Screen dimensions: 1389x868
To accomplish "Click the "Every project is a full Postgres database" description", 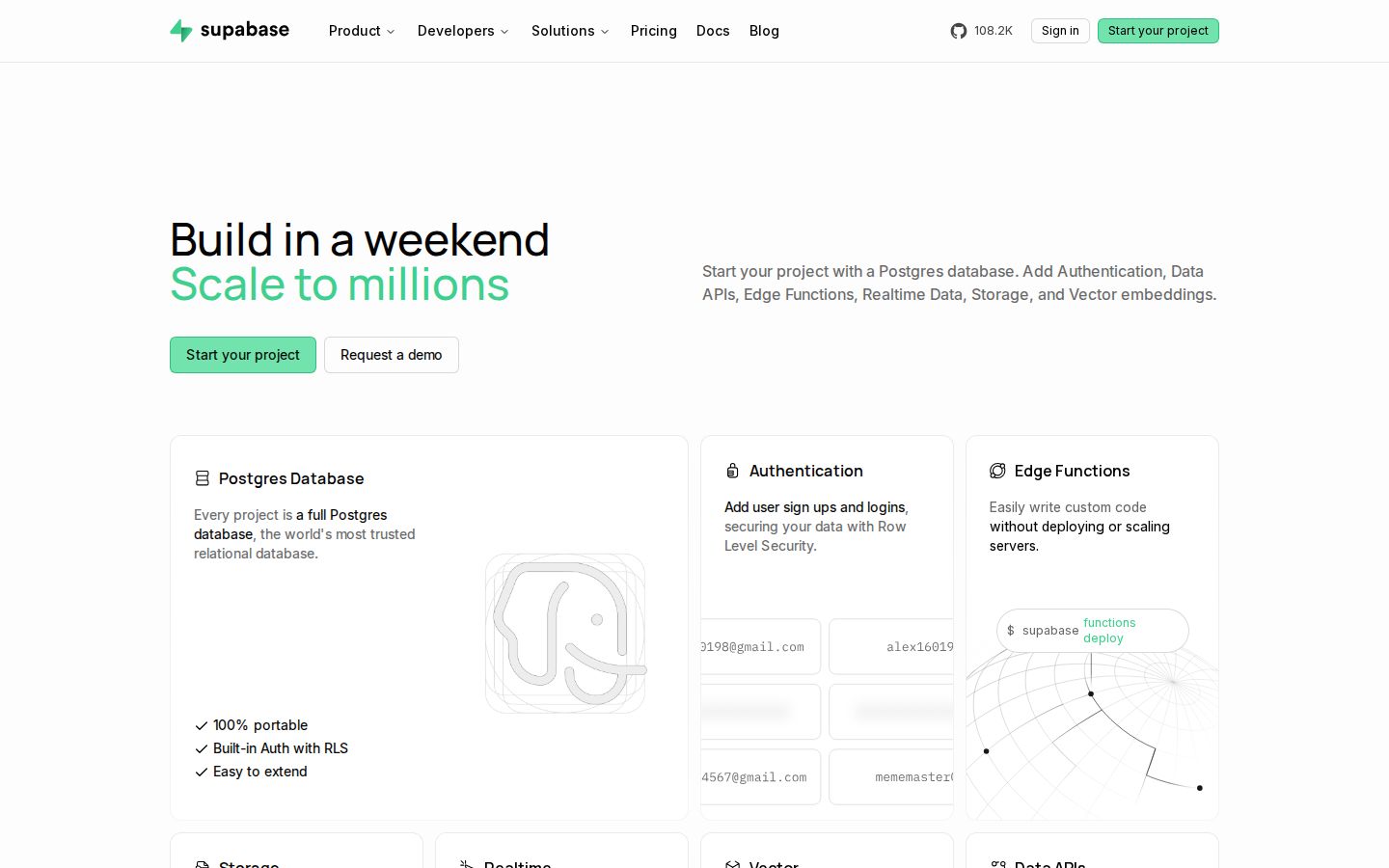I will pos(305,534).
